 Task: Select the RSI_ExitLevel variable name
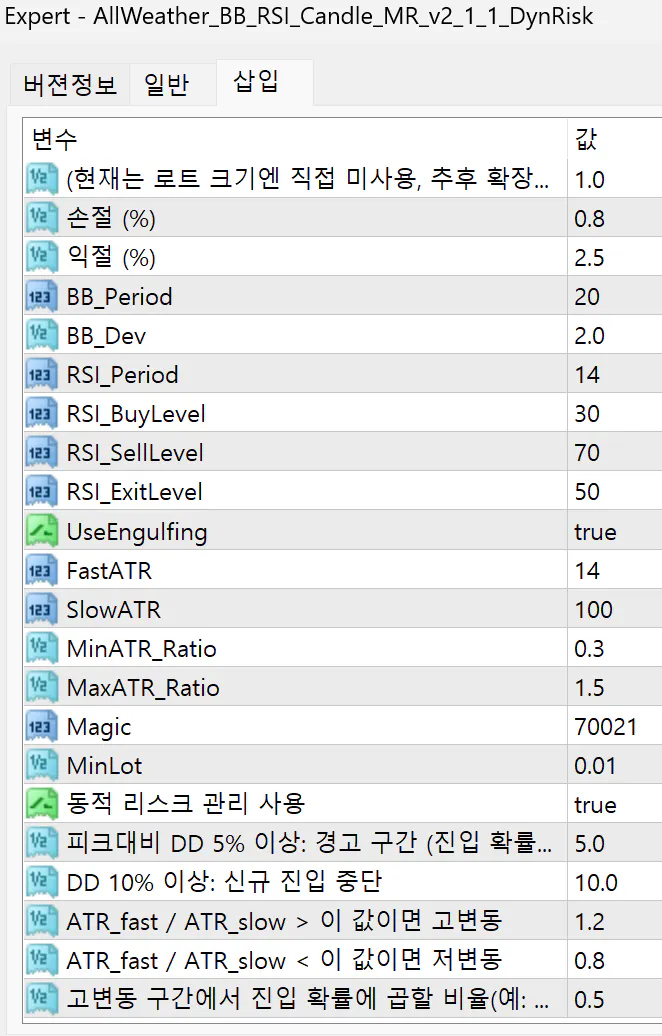tap(134, 492)
